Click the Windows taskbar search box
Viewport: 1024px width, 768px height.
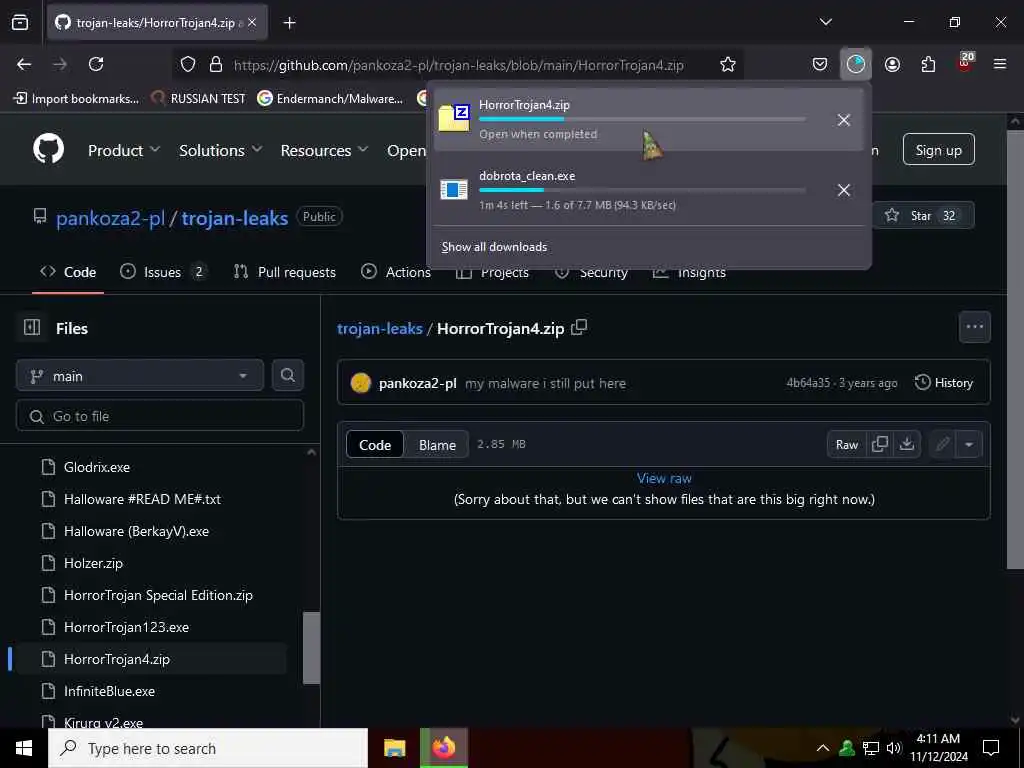coord(208,748)
